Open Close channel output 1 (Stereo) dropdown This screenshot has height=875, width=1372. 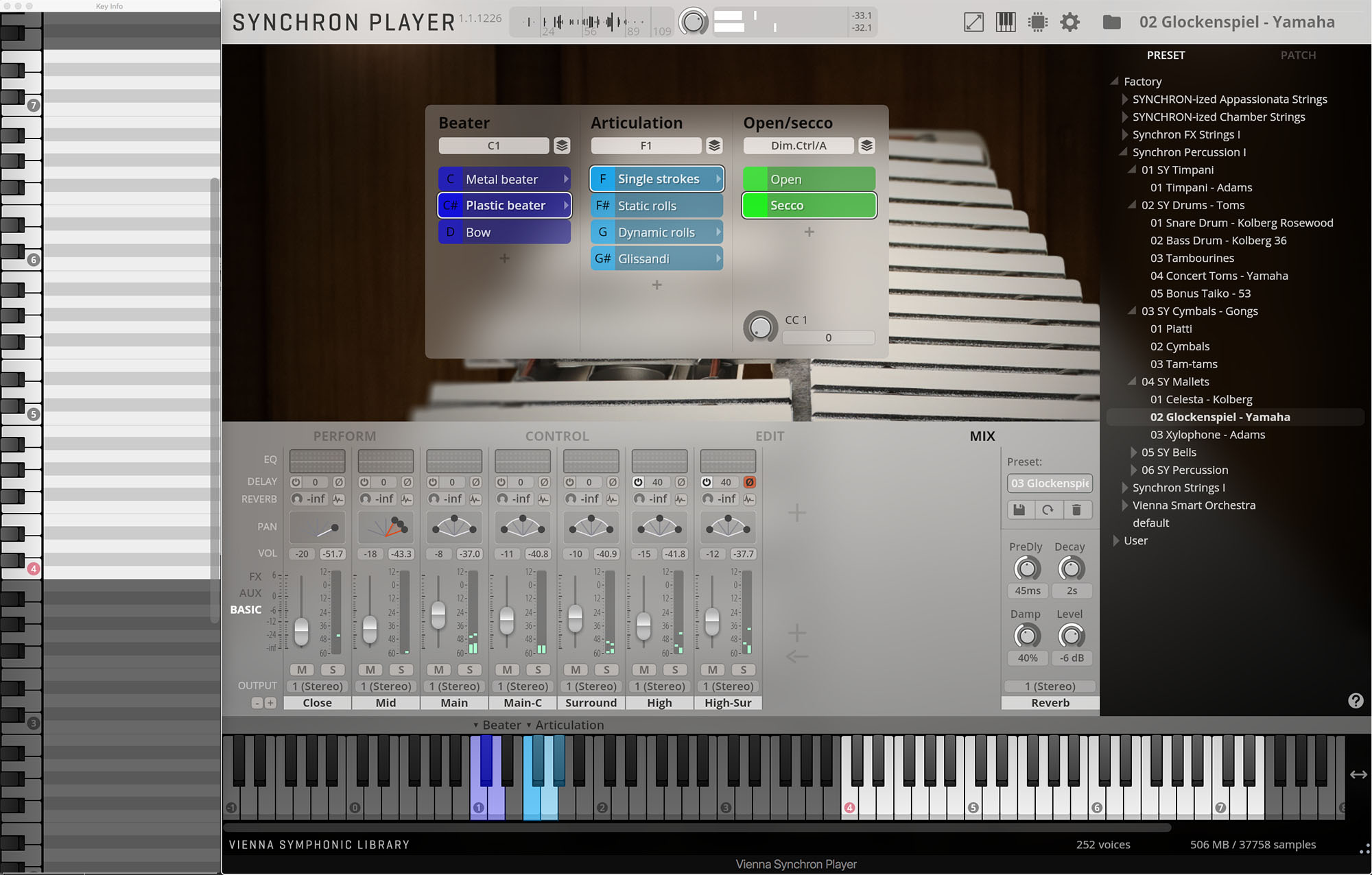pyautogui.click(x=317, y=686)
